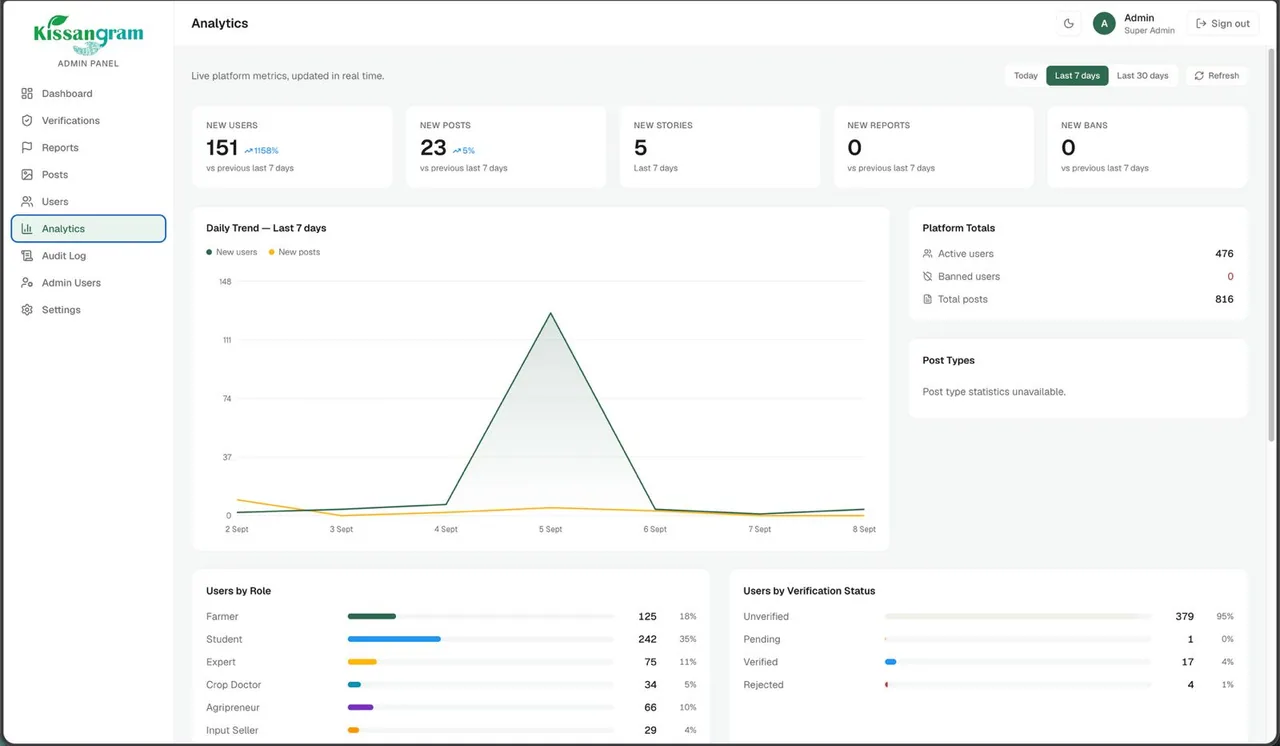The width and height of the screenshot is (1280, 746).
Task: Click the Kissangram logo
Action: 88,35
